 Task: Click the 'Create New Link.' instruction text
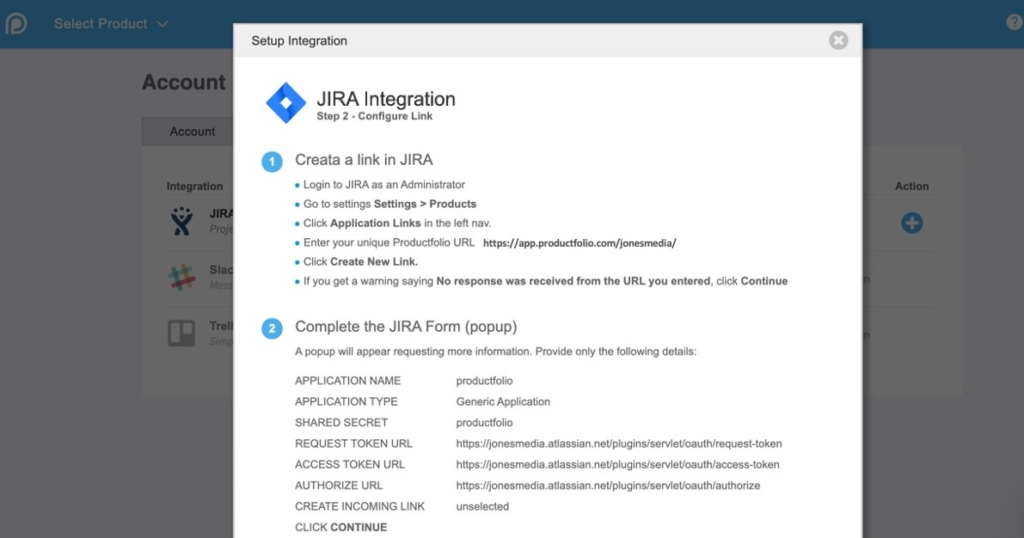point(374,262)
